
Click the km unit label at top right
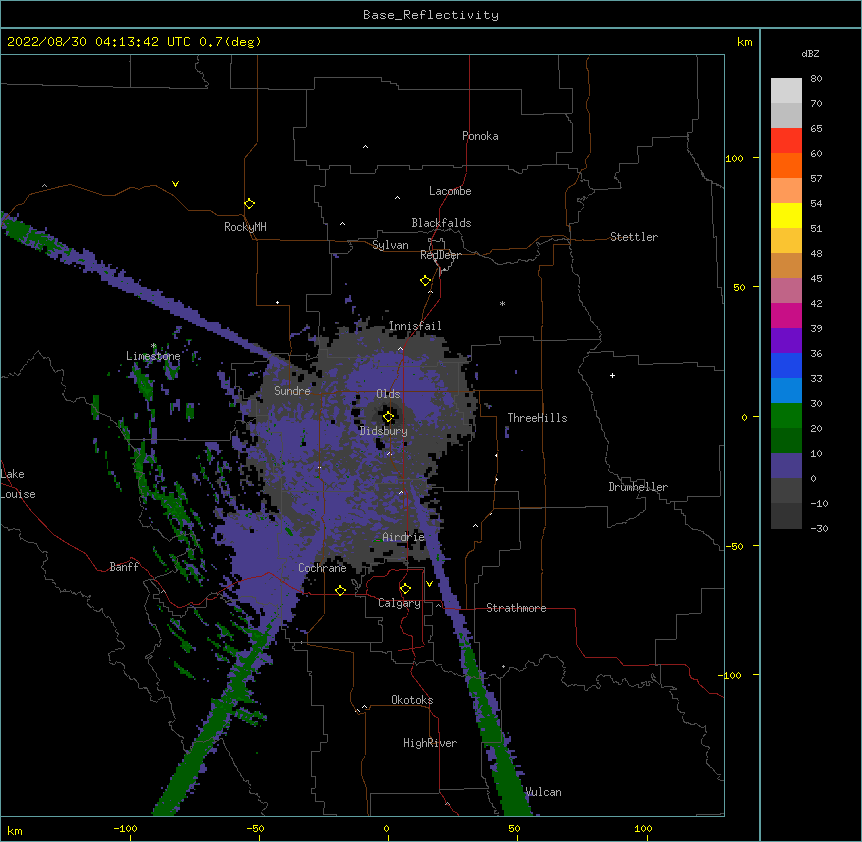744,42
